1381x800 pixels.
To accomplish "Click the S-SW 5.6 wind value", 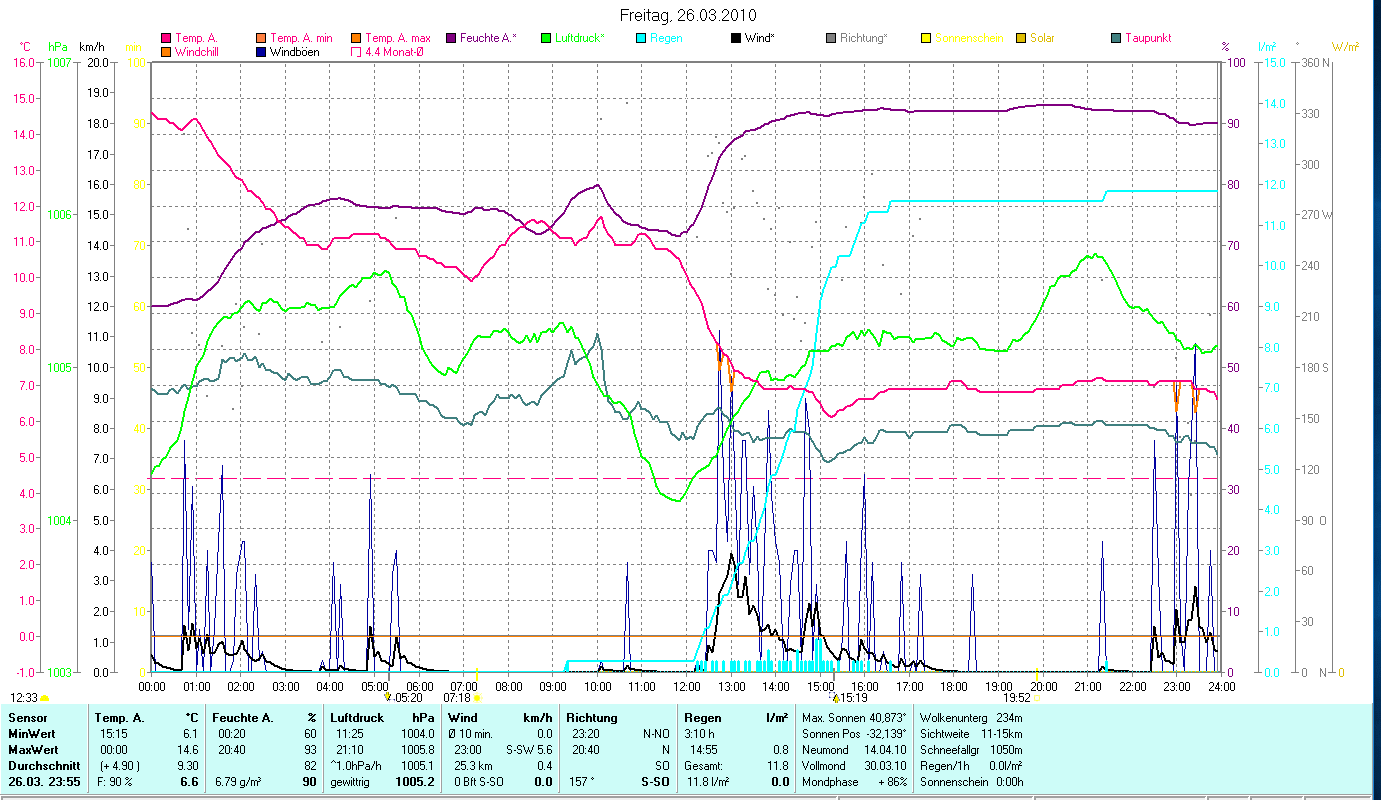I will (530, 750).
